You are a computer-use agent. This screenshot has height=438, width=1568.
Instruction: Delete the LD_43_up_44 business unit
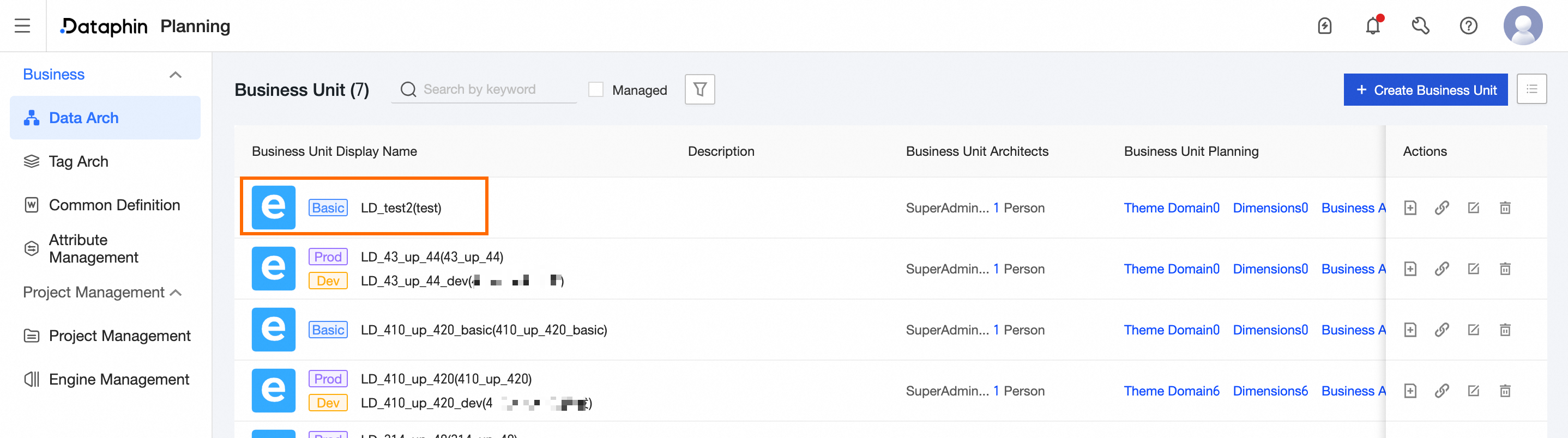[1505, 269]
